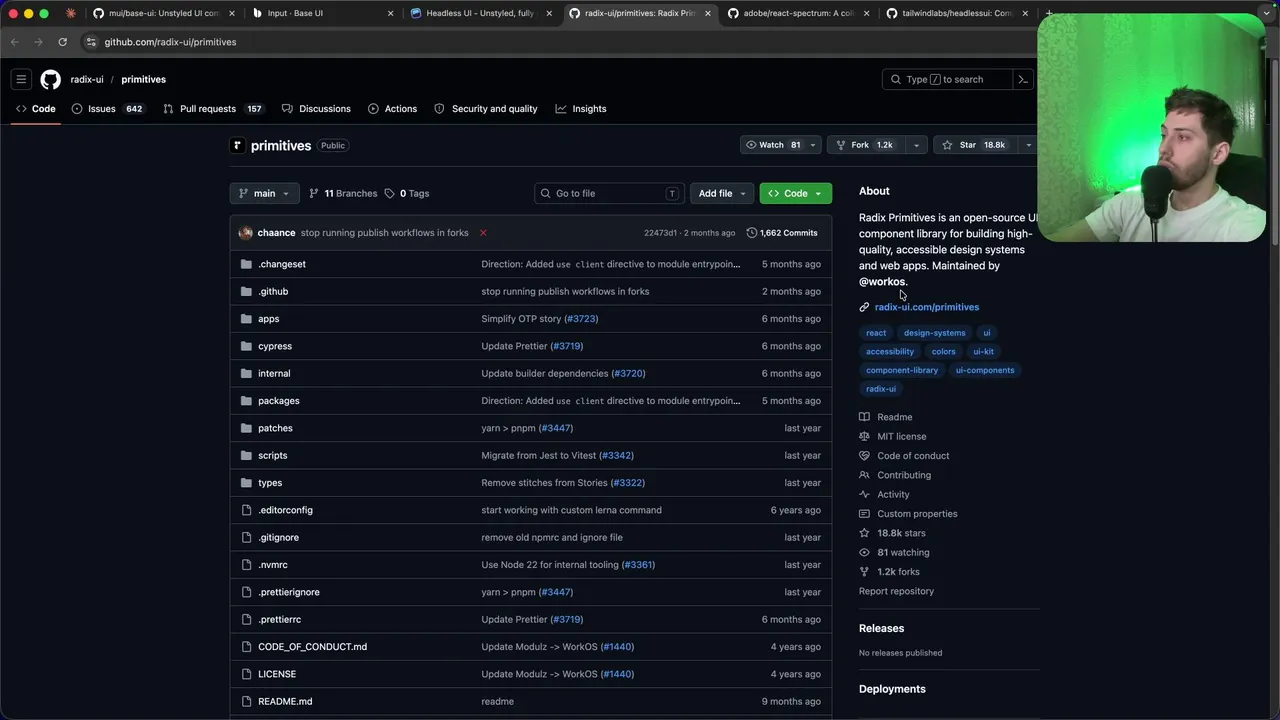This screenshot has width=1280, height=720.
Task: Open the Report repository link
Action: 896,591
